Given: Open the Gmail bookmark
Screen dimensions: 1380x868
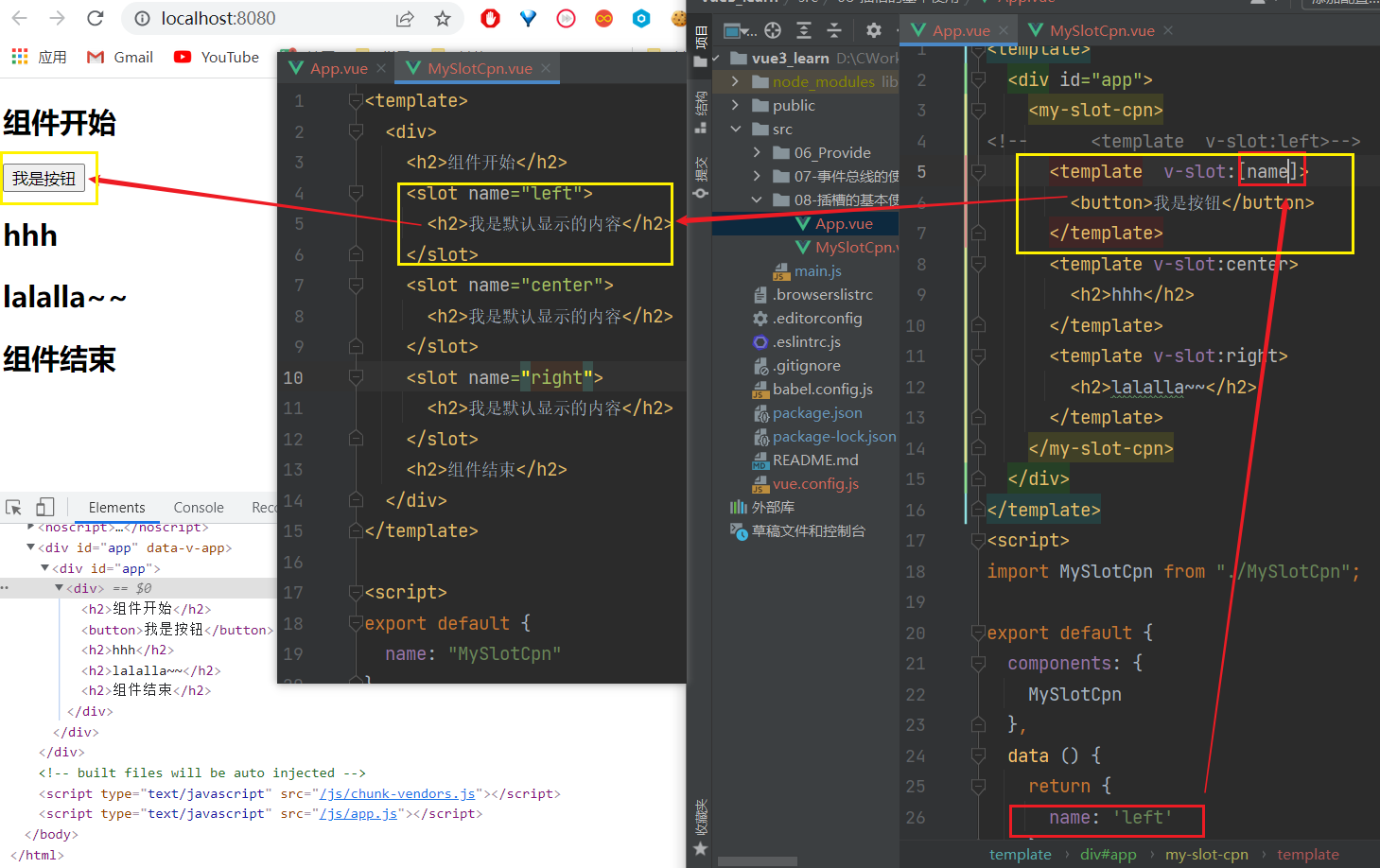Looking at the screenshot, I should pyautogui.click(x=120, y=57).
